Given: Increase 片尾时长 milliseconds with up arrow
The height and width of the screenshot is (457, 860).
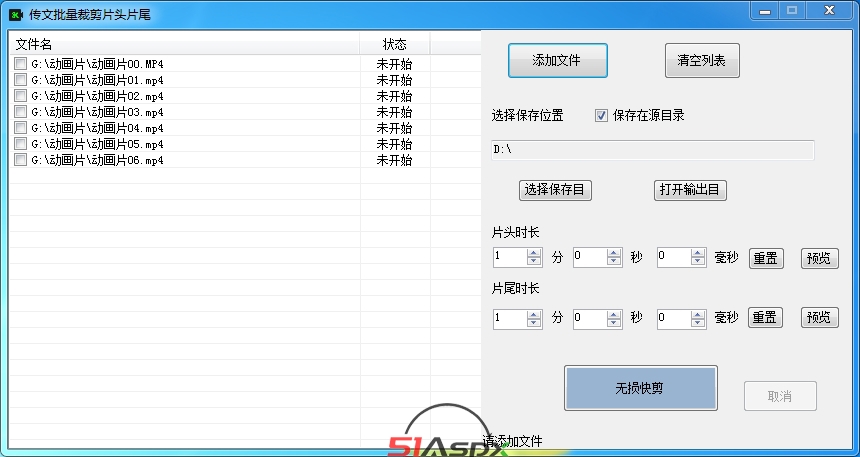Looking at the screenshot, I should coord(698,314).
